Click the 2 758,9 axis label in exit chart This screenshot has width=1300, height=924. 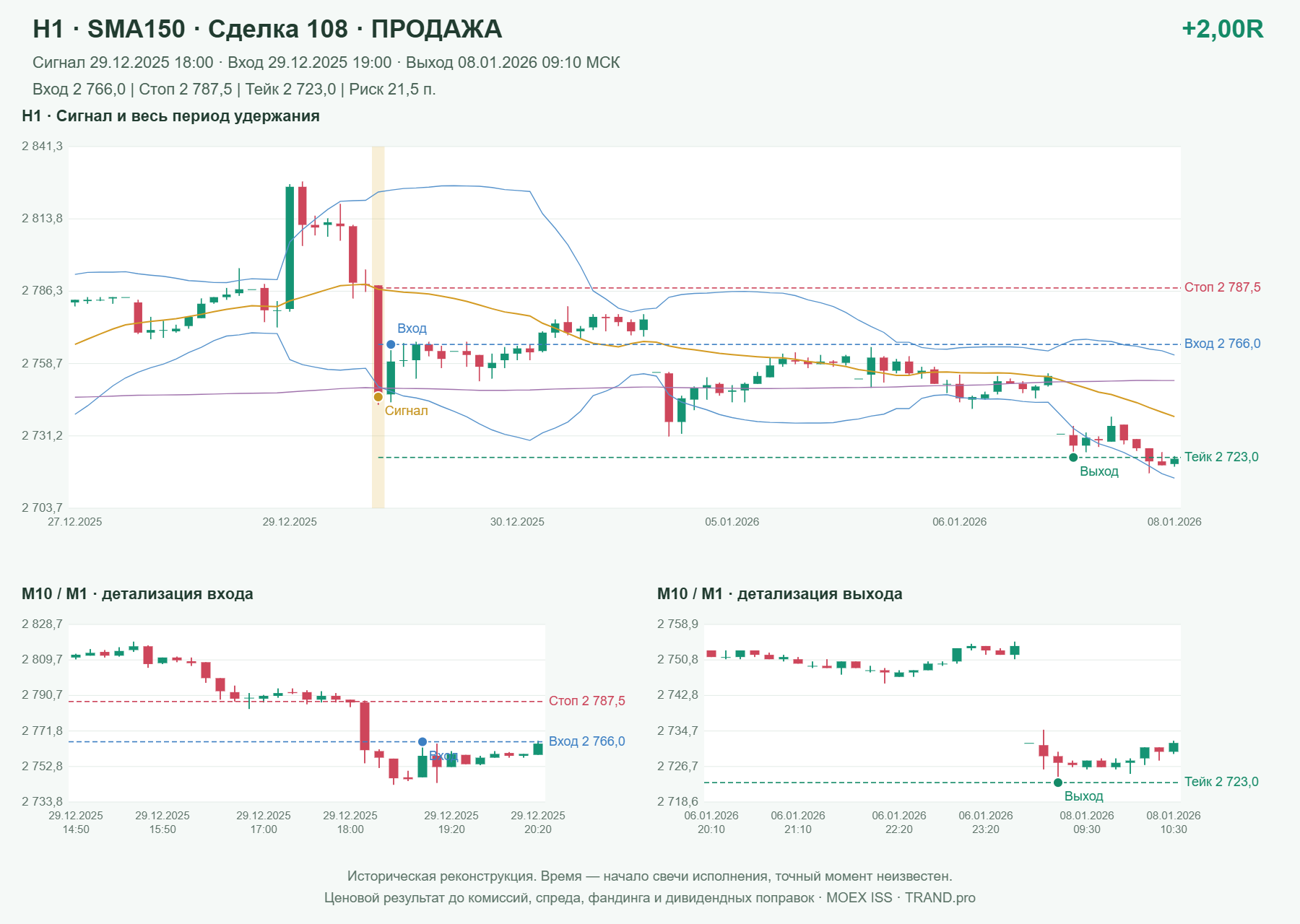click(677, 624)
